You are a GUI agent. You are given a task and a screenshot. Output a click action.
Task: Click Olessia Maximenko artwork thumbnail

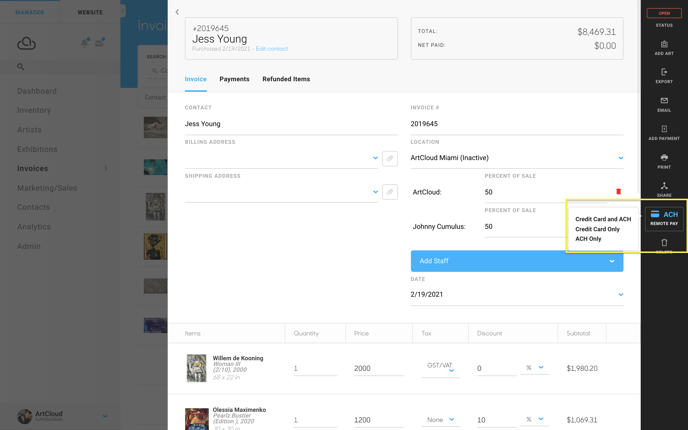tap(197, 419)
